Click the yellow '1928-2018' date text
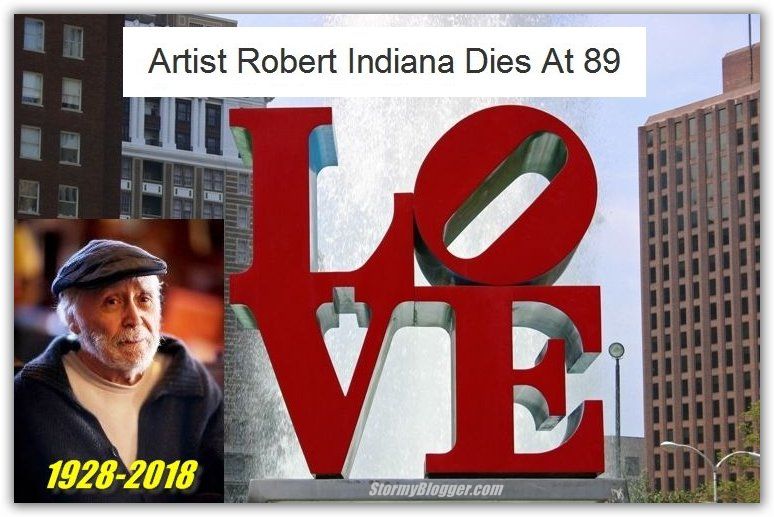 click(x=122, y=475)
